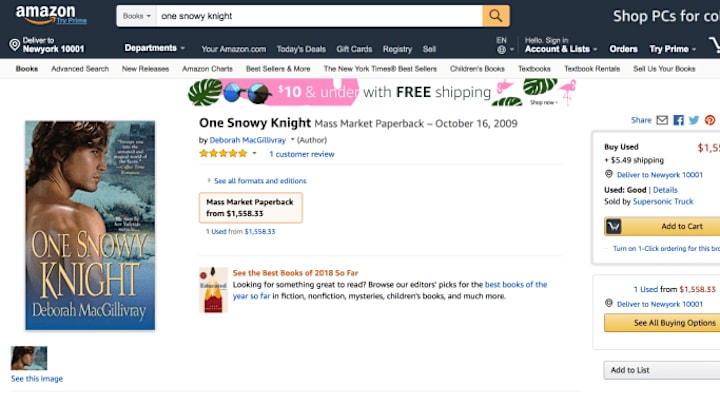Click Add to Cart button

[663, 226]
